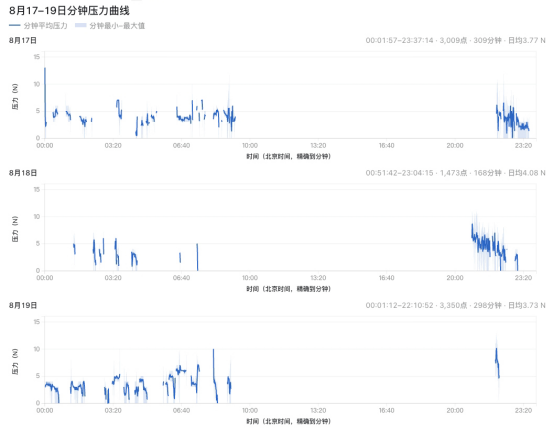Click the 压力 (N) axis title on 8月19日 chart
This screenshot has width=553, height=433.
[x=15, y=362]
